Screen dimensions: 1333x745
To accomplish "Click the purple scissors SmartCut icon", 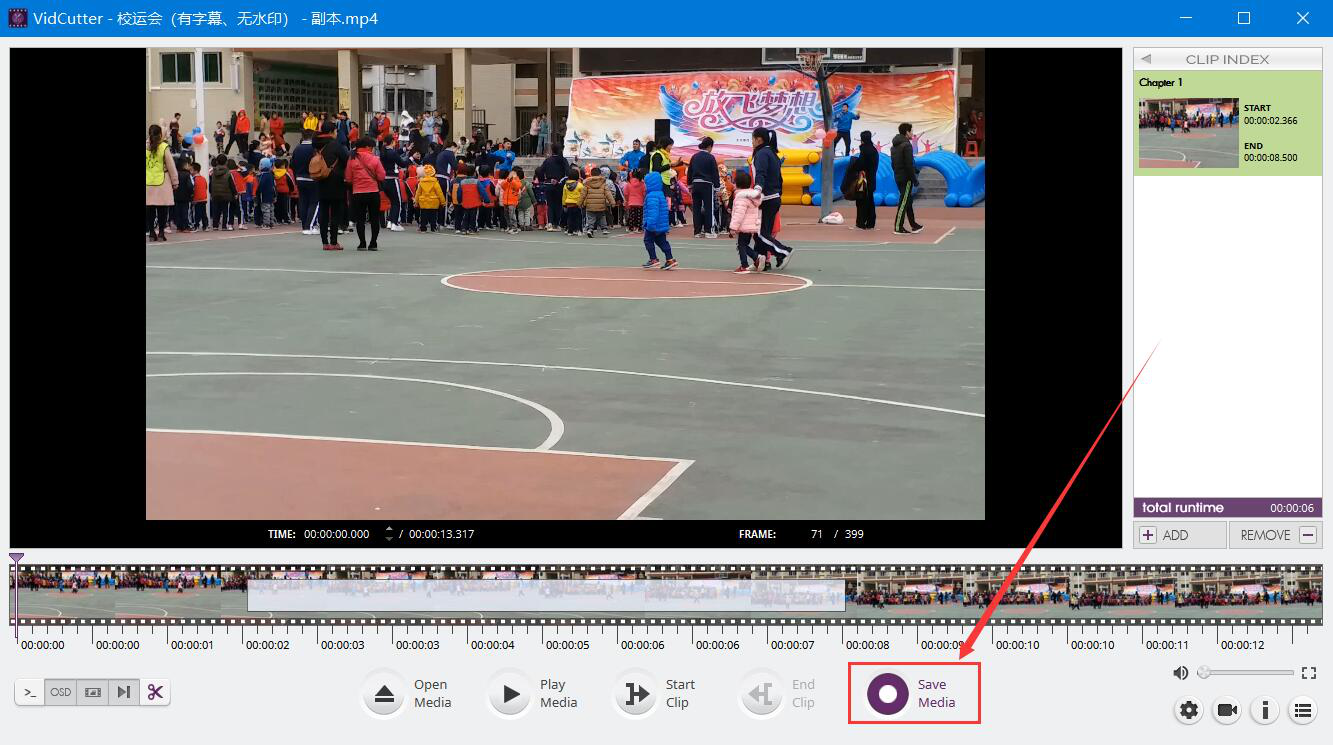I will (x=155, y=692).
